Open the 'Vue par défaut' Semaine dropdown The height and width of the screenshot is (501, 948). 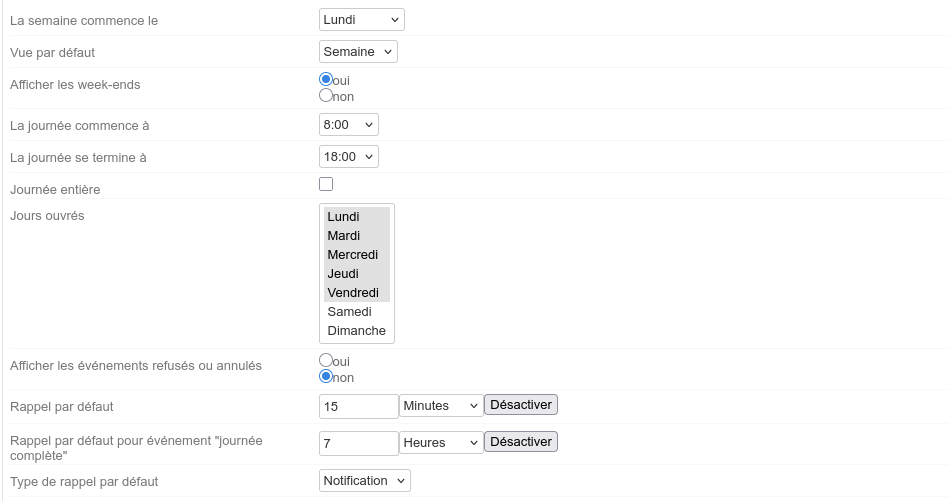tap(358, 51)
